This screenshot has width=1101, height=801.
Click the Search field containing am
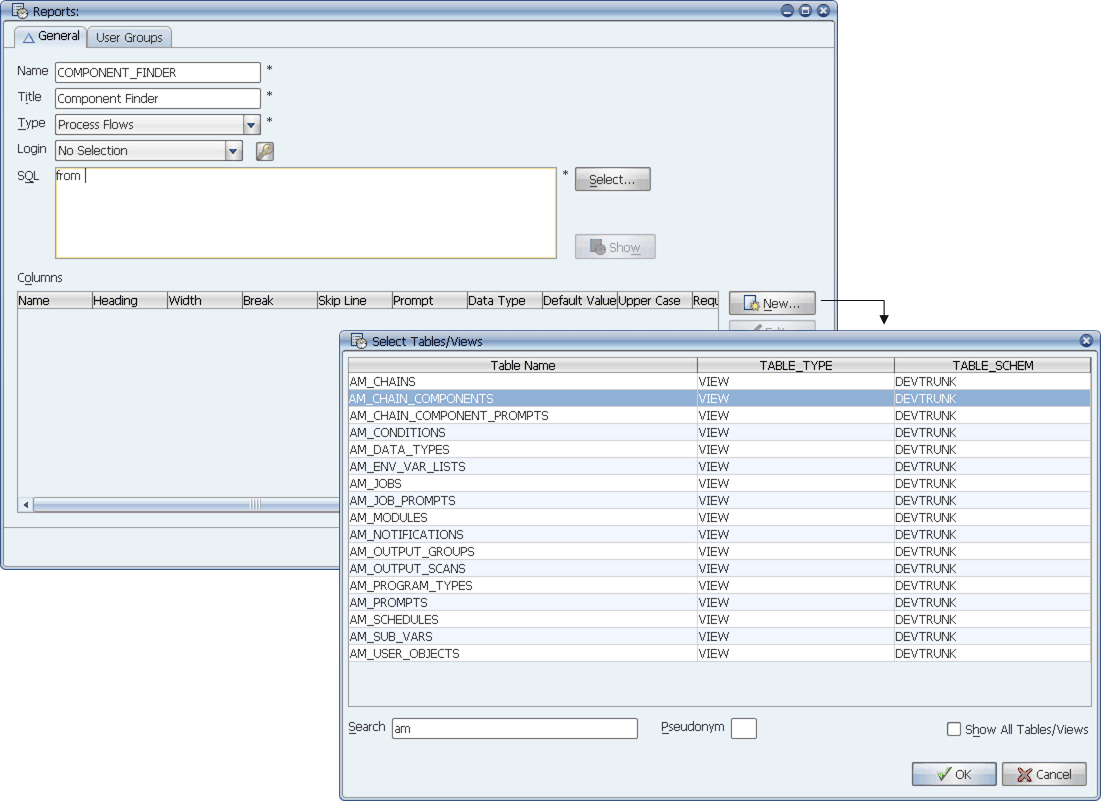coord(515,729)
